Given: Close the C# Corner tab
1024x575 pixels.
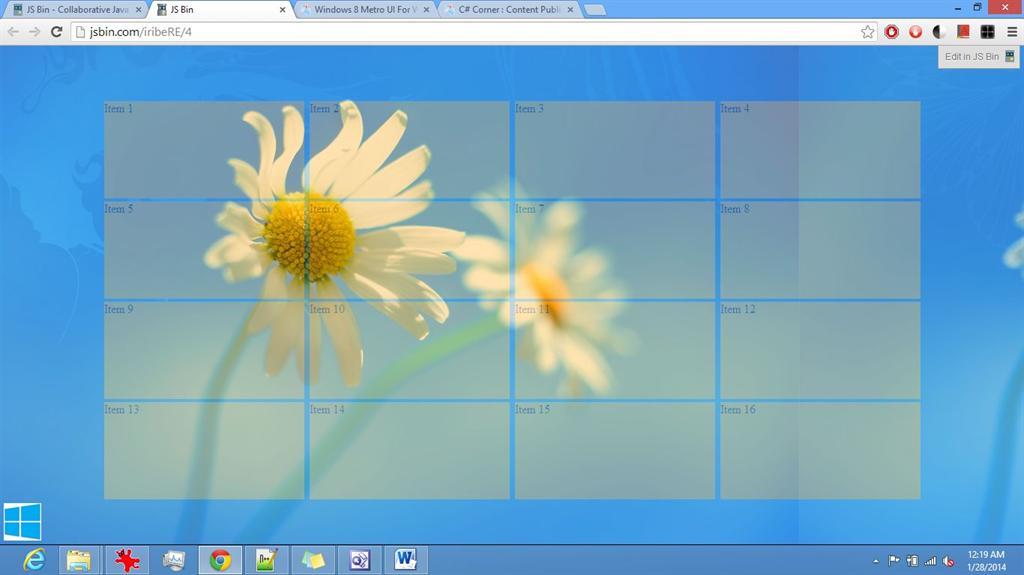Looking at the screenshot, I should [570, 10].
